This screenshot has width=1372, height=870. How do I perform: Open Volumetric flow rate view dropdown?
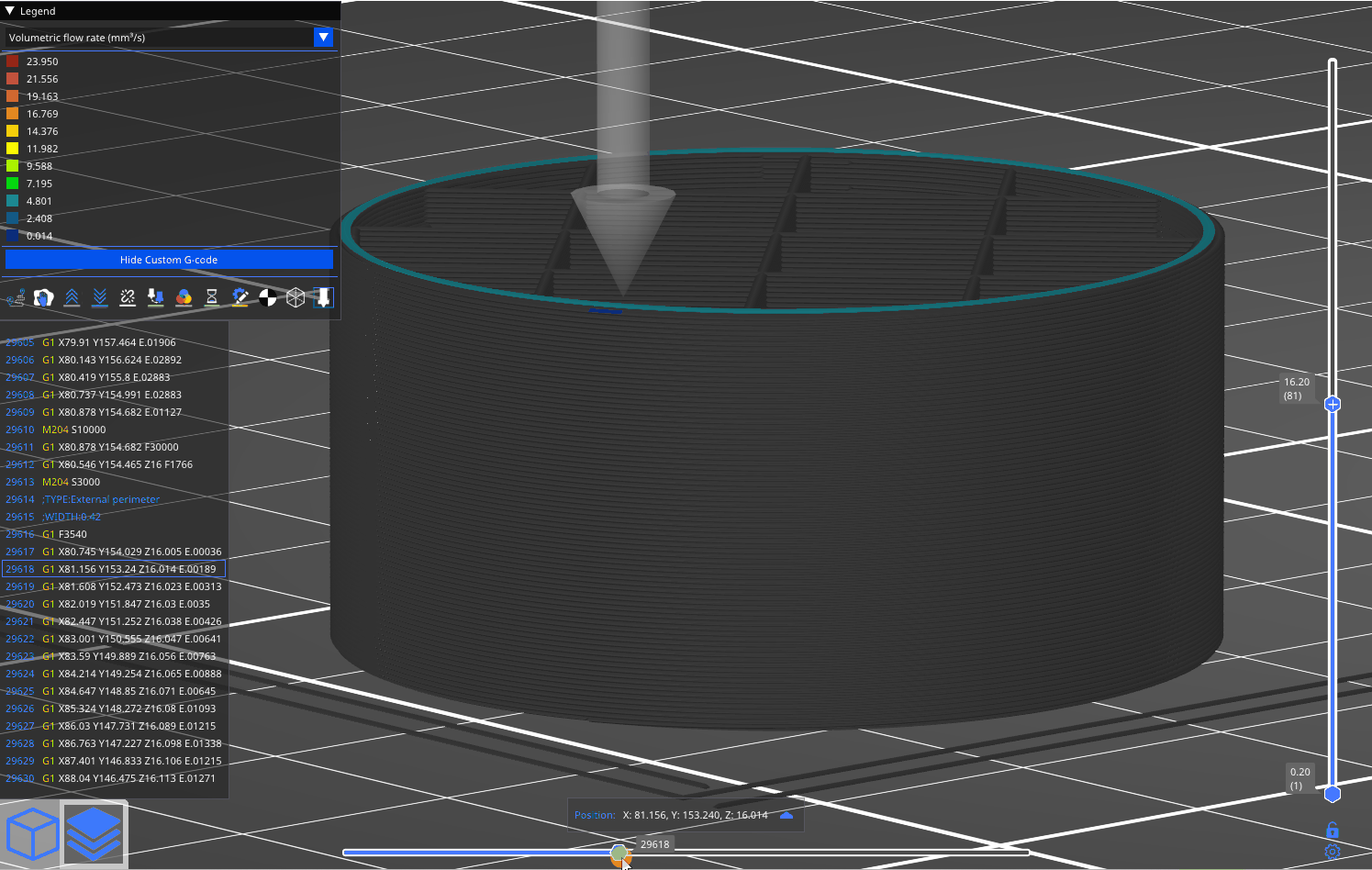pos(323,38)
